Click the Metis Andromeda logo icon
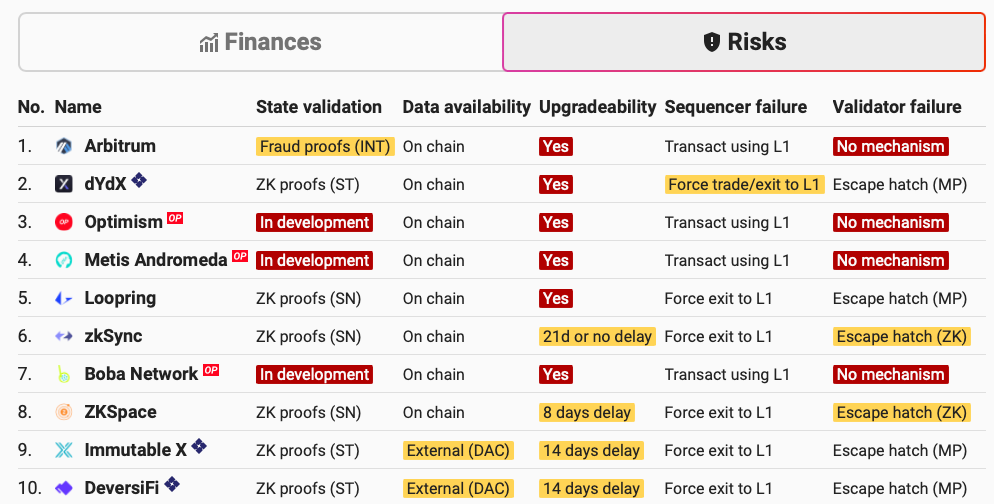The image size is (994, 504). coord(64,260)
